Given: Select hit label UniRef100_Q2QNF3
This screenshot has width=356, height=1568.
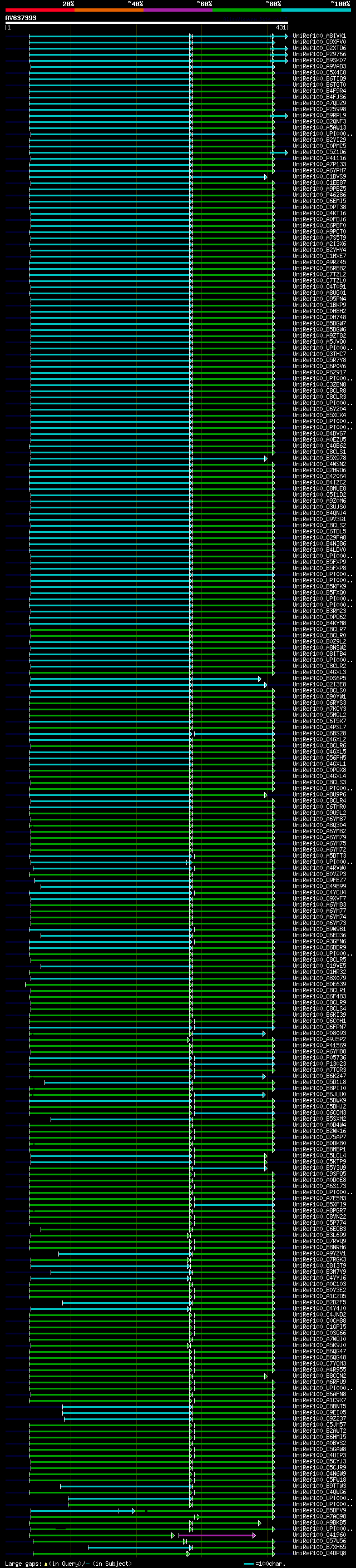Looking at the screenshot, I should (x=319, y=121).
